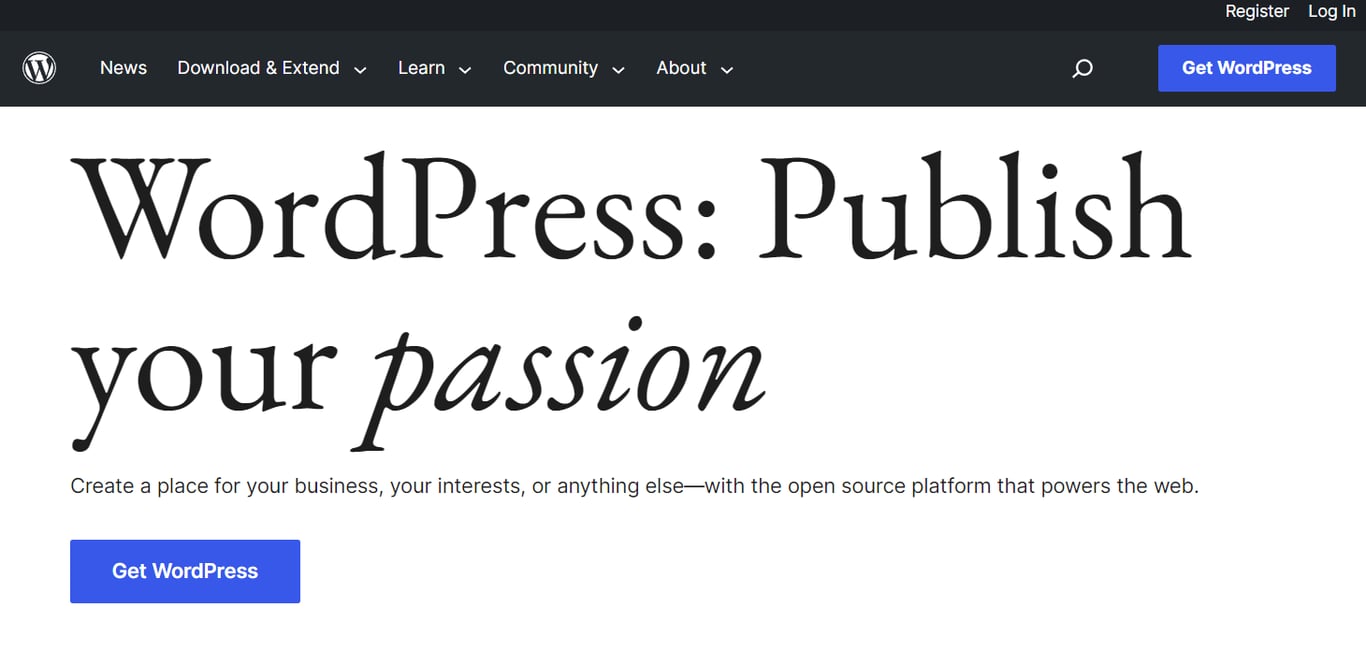Image resolution: width=1366 pixels, height=651 pixels.
Task: Expand the Community dropdown chevron
Action: pyautogui.click(x=618, y=70)
